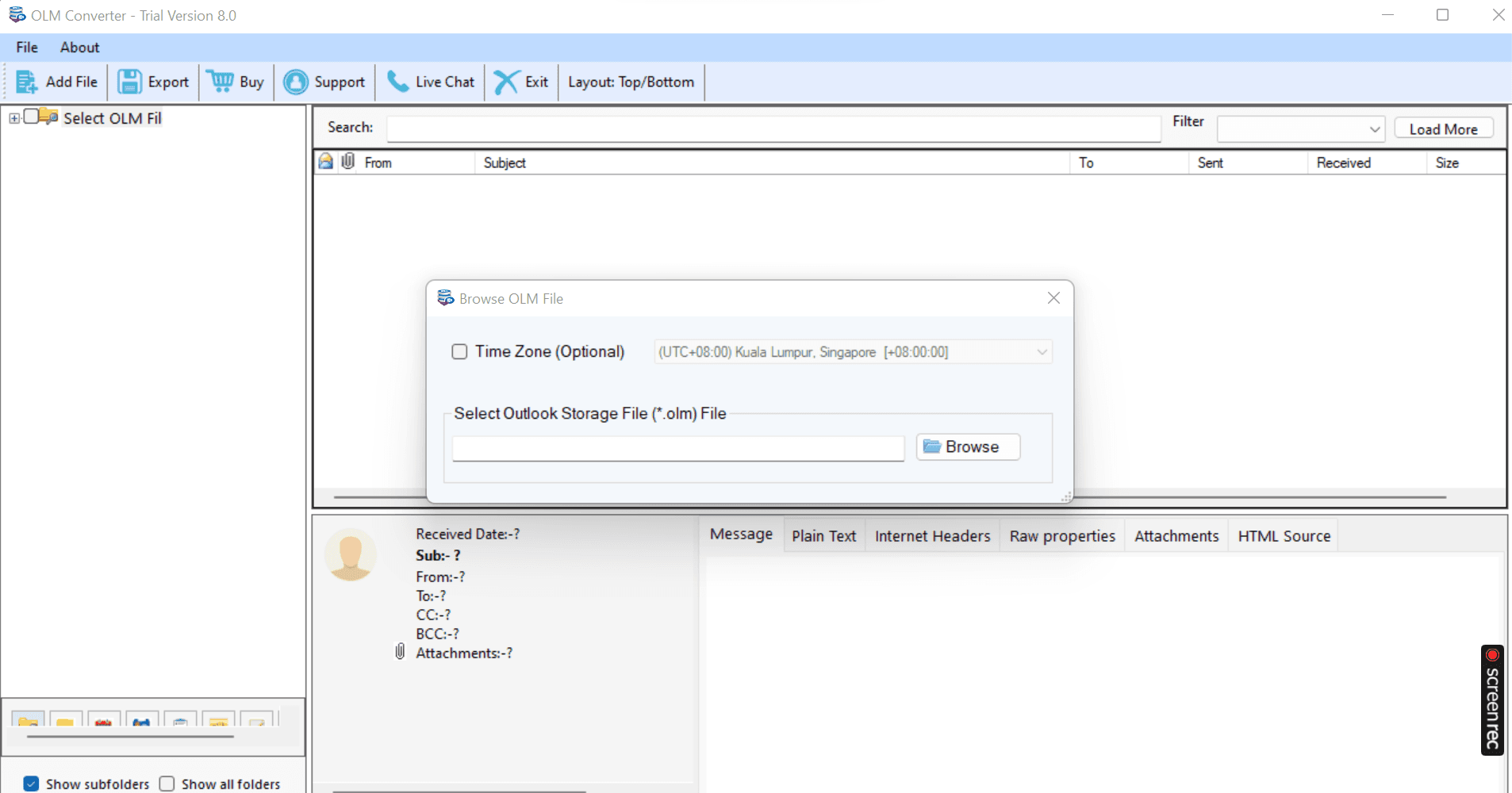This screenshot has height=793, width=1512.
Task: Sort by the Received column header
Action: [x=1367, y=163]
